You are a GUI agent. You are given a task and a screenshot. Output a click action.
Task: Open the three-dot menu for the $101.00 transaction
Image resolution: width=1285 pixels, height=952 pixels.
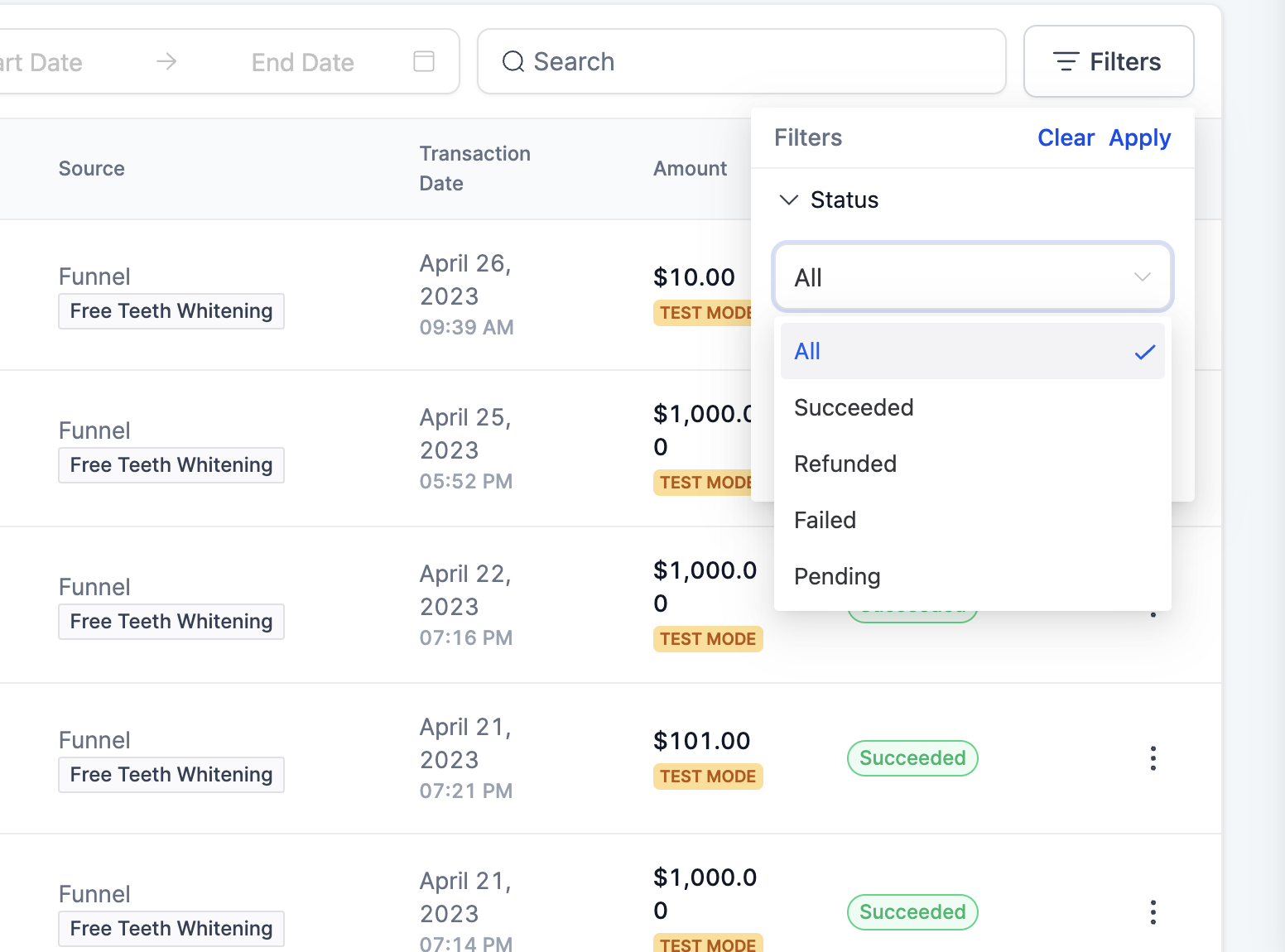pyautogui.click(x=1153, y=758)
